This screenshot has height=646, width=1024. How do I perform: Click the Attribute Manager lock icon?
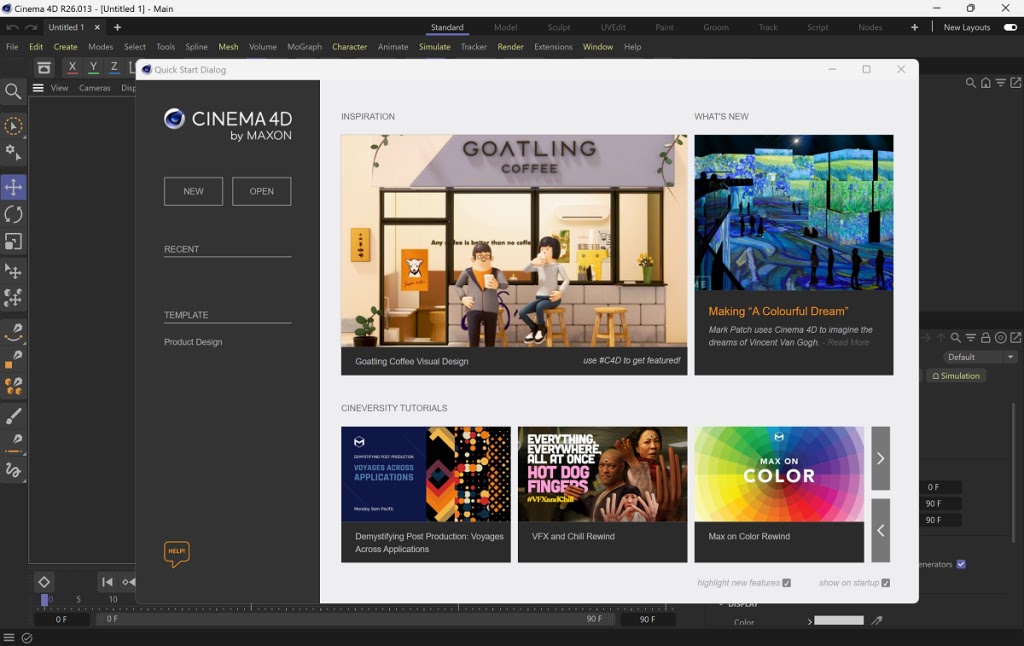(985, 338)
